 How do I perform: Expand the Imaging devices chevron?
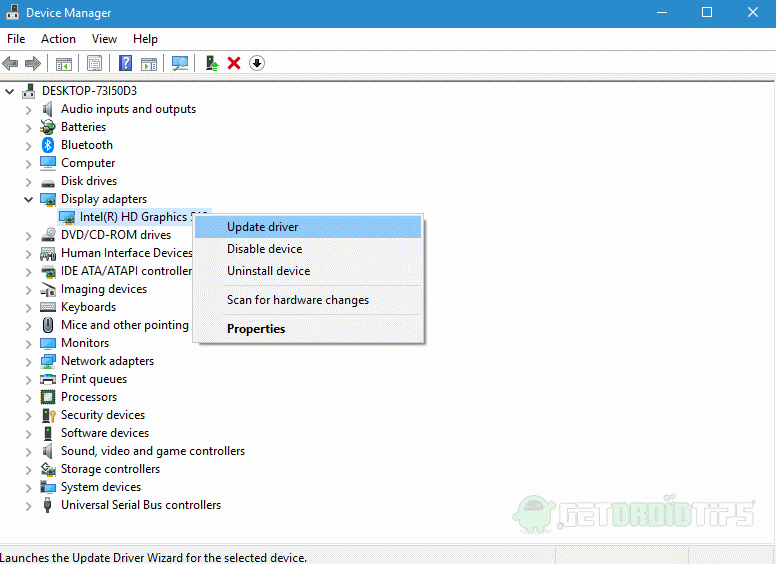click(28, 289)
